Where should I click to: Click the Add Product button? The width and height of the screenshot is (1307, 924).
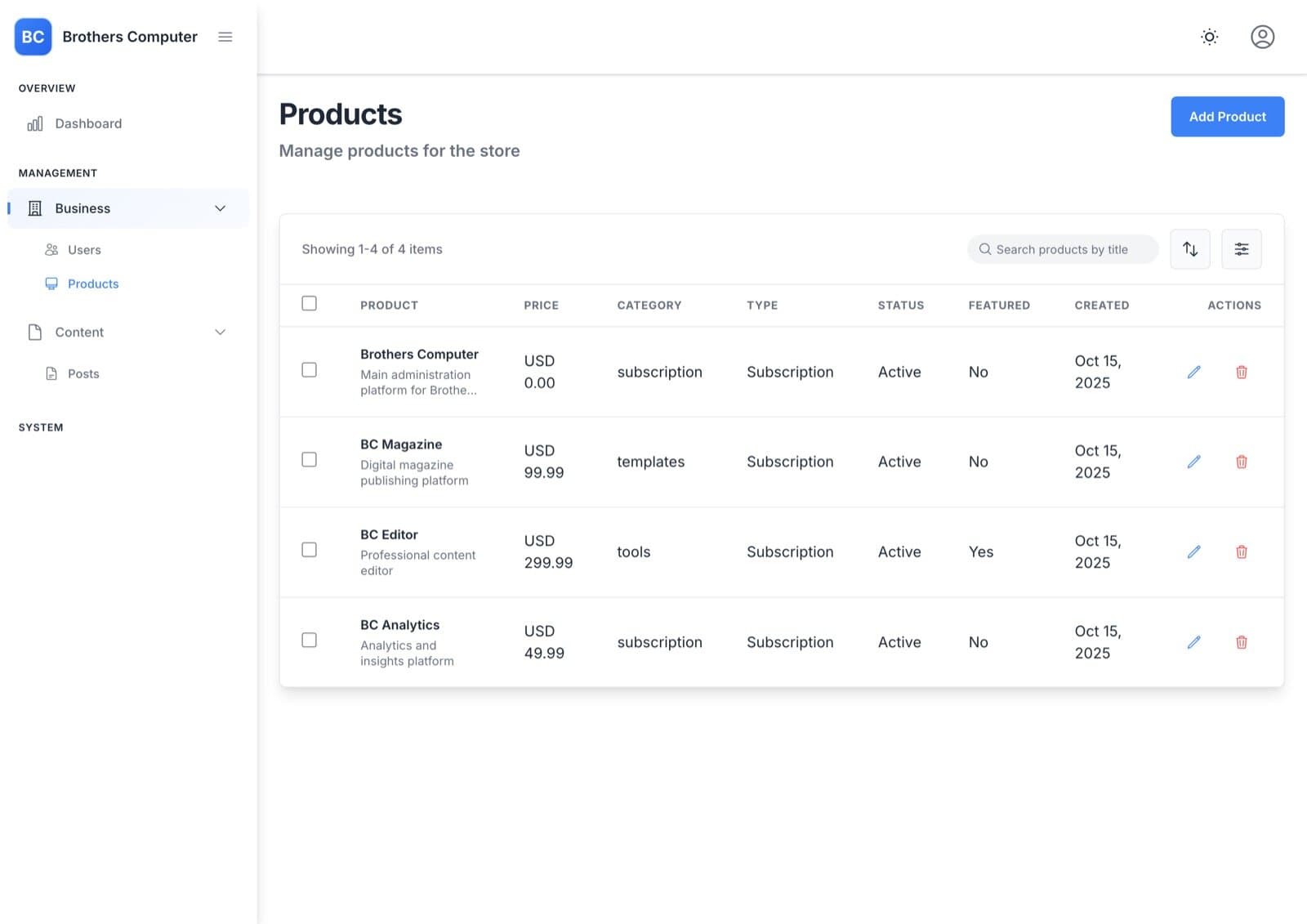coord(1227,117)
